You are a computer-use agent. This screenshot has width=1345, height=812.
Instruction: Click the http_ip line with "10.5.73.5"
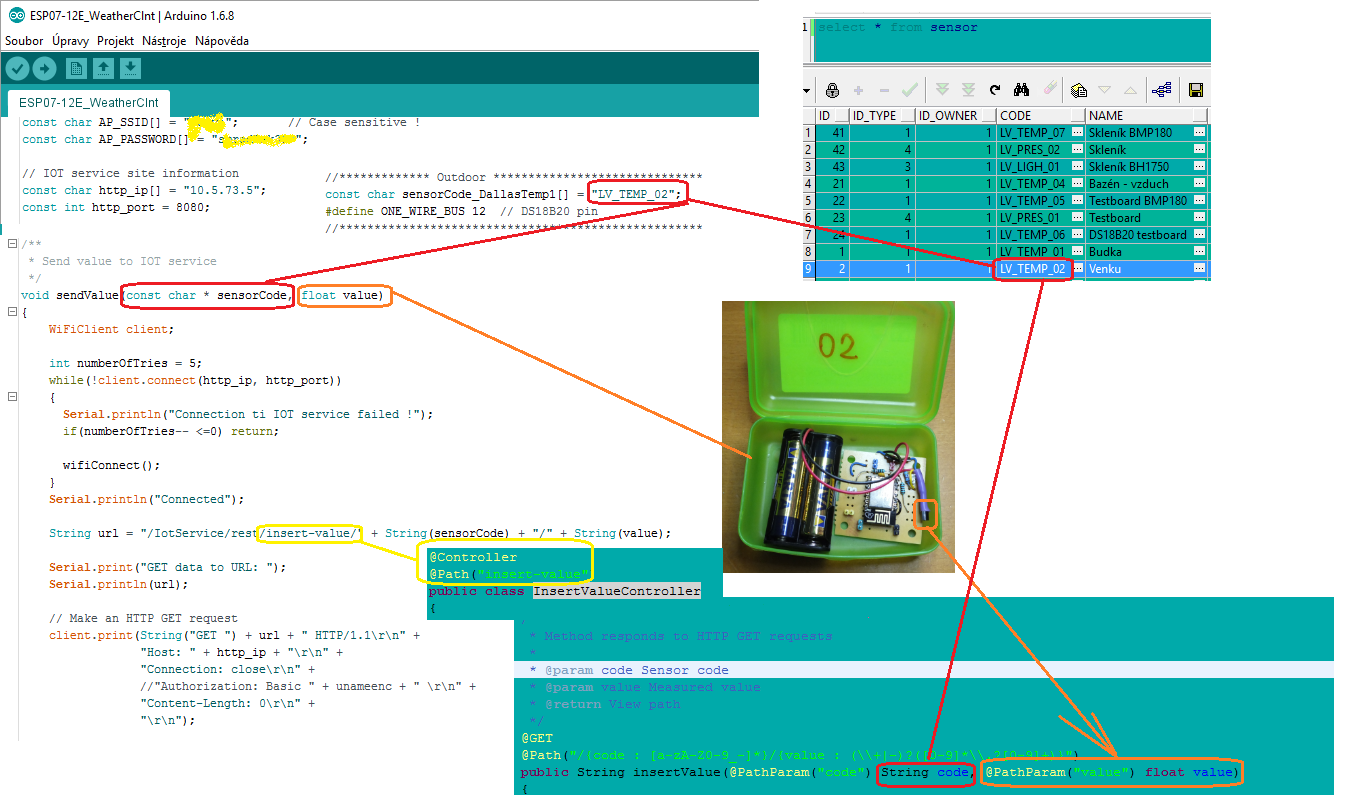point(144,190)
